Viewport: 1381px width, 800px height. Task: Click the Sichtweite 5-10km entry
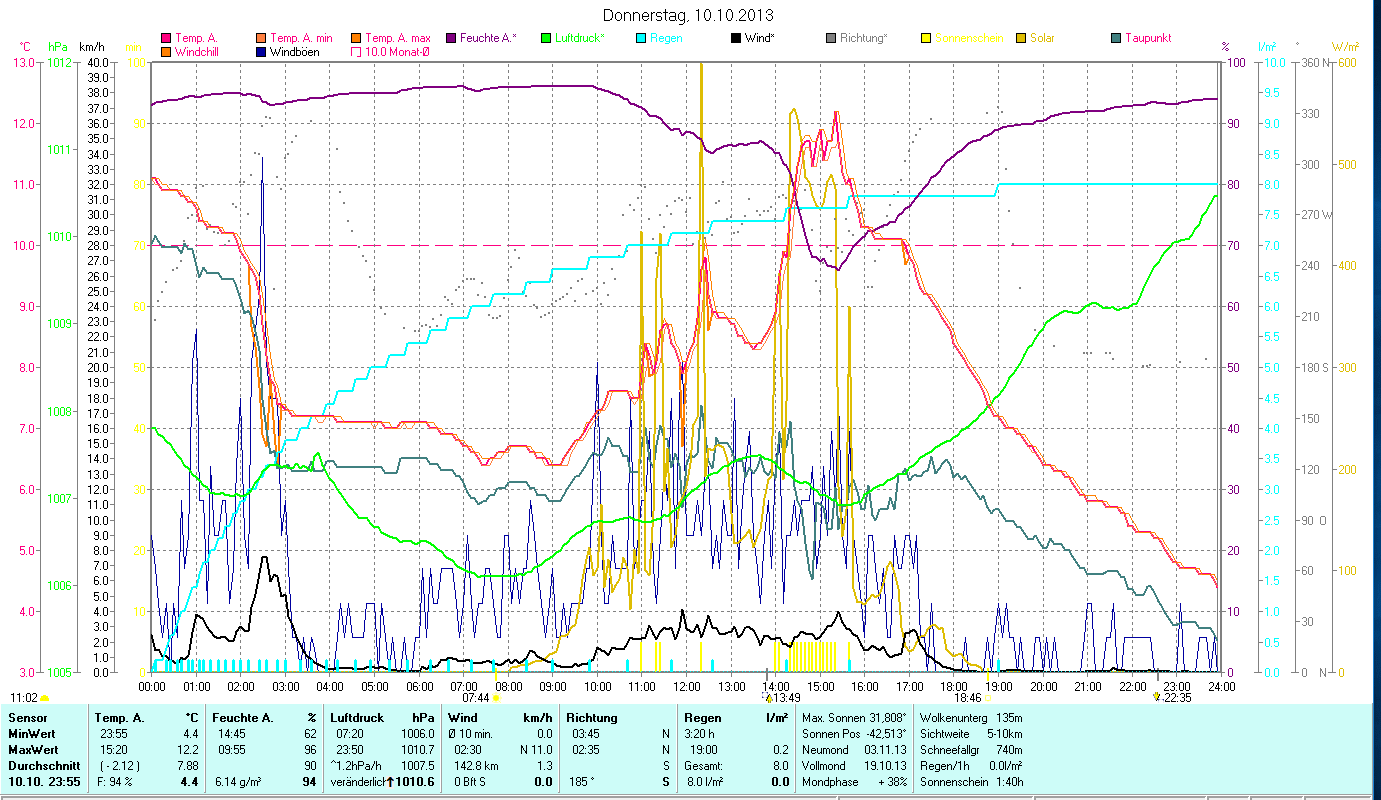(971, 734)
